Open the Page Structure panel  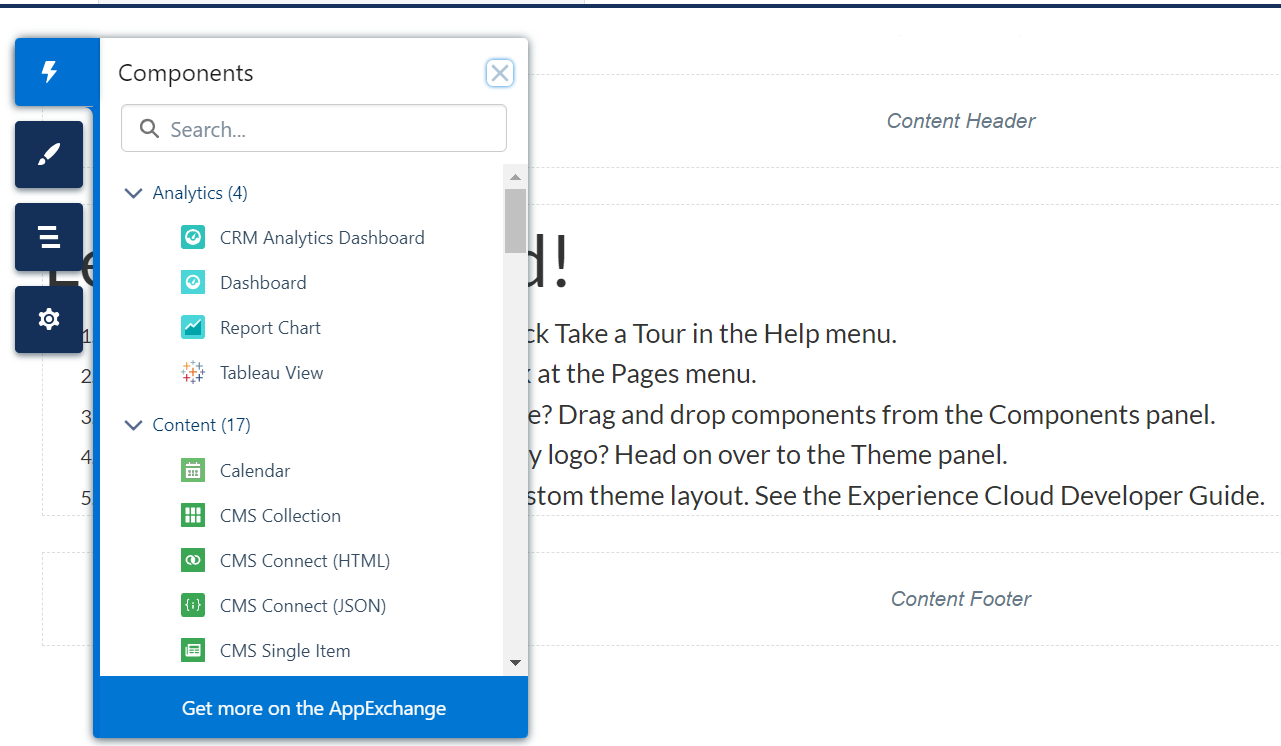coord(49,237)
